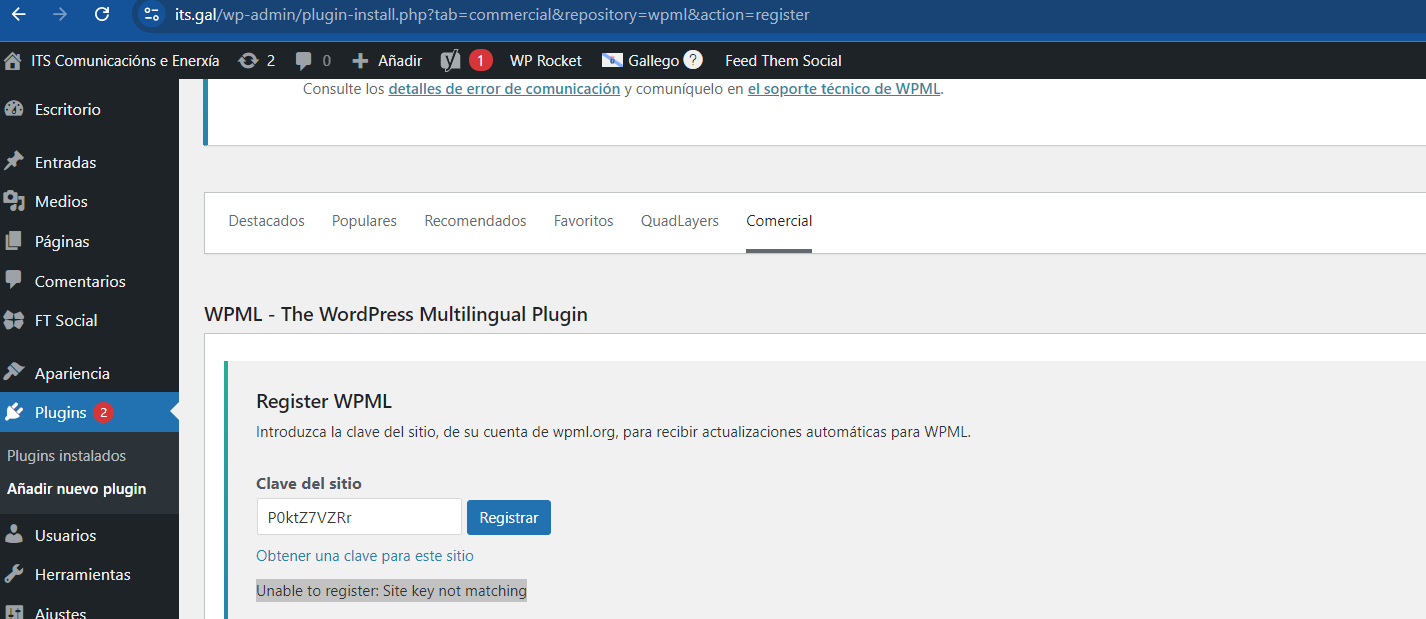Open Feed Them Social admin bar menu
This screenshot has width=1426, height=619.
(x=783, y=60)
